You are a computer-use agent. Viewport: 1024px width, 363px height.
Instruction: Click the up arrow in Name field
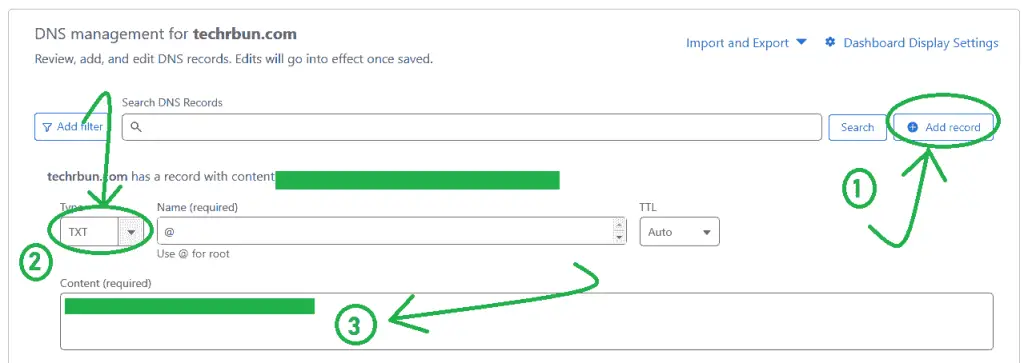[x=620, y=225]
